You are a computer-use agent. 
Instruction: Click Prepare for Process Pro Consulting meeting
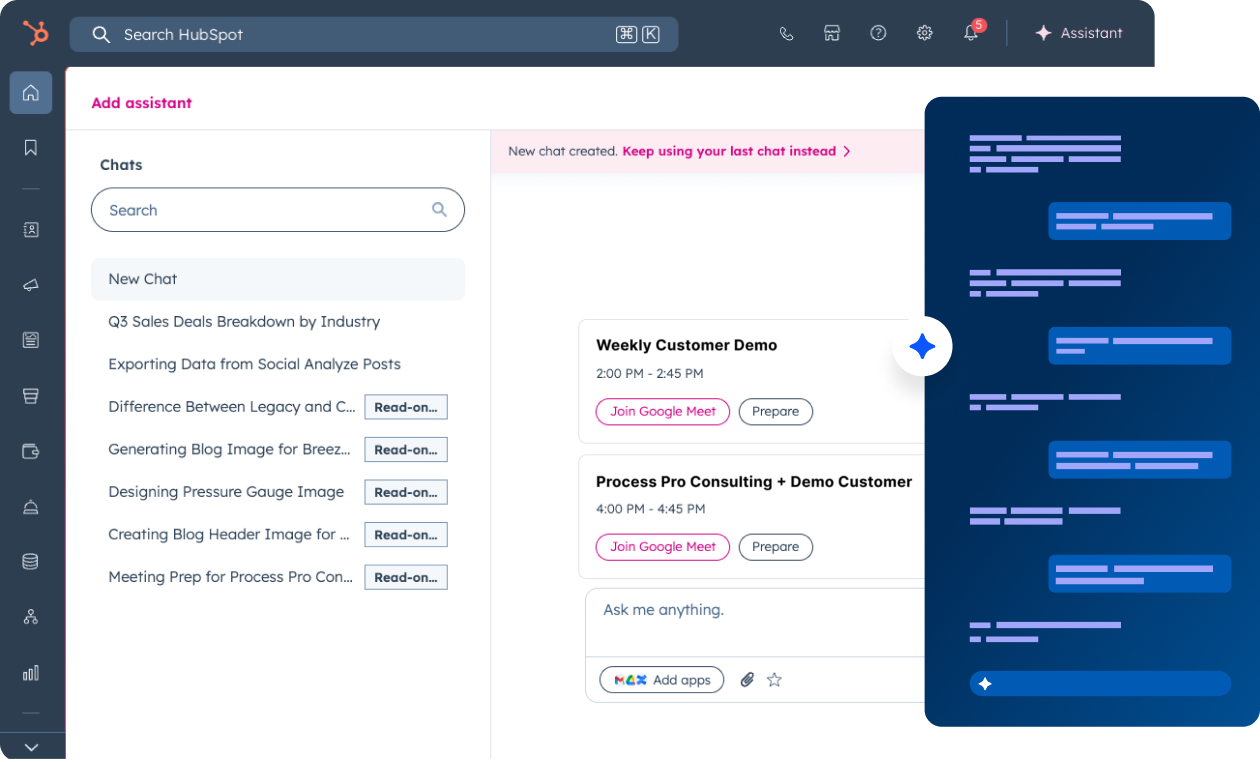pos(775,547)
